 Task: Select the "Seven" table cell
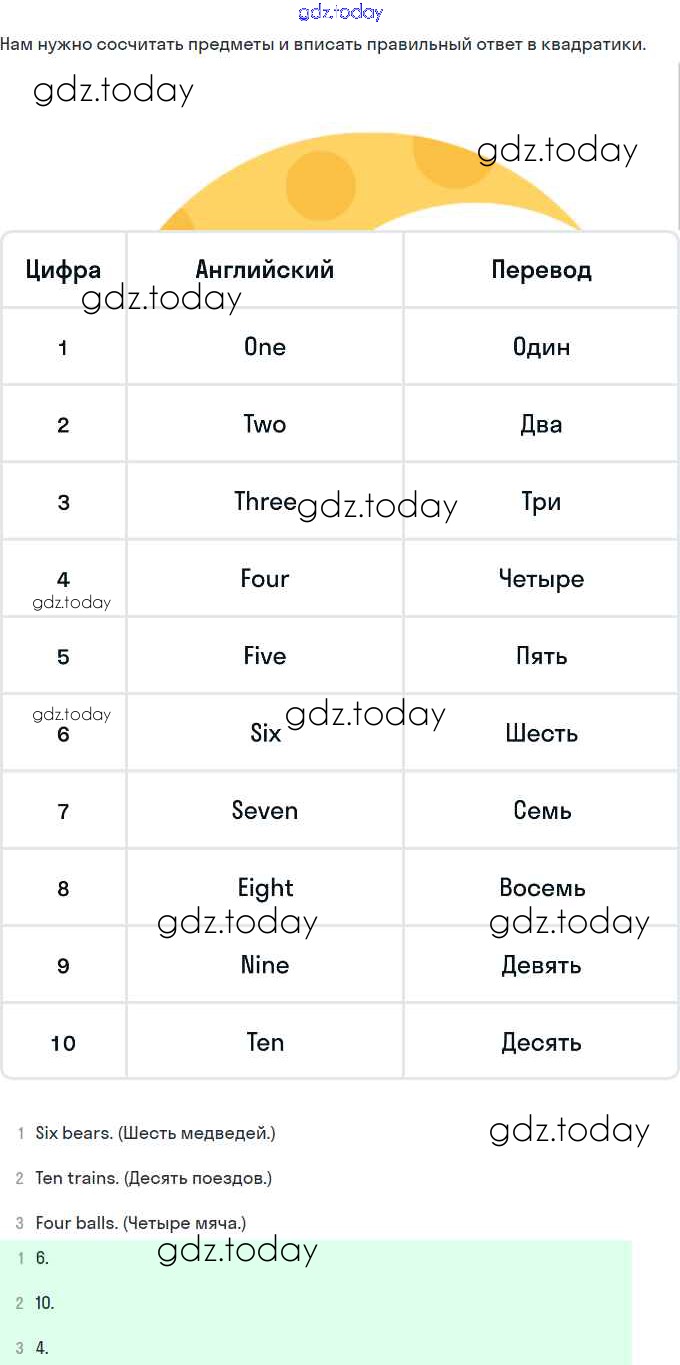point(265,811)
